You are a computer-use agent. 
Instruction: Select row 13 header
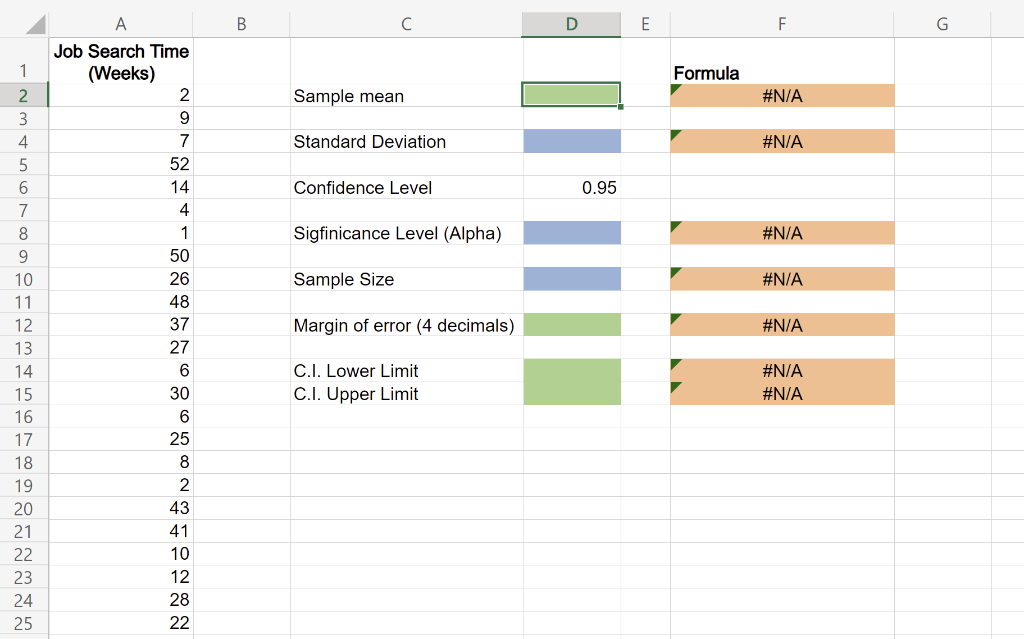[24, 348]
